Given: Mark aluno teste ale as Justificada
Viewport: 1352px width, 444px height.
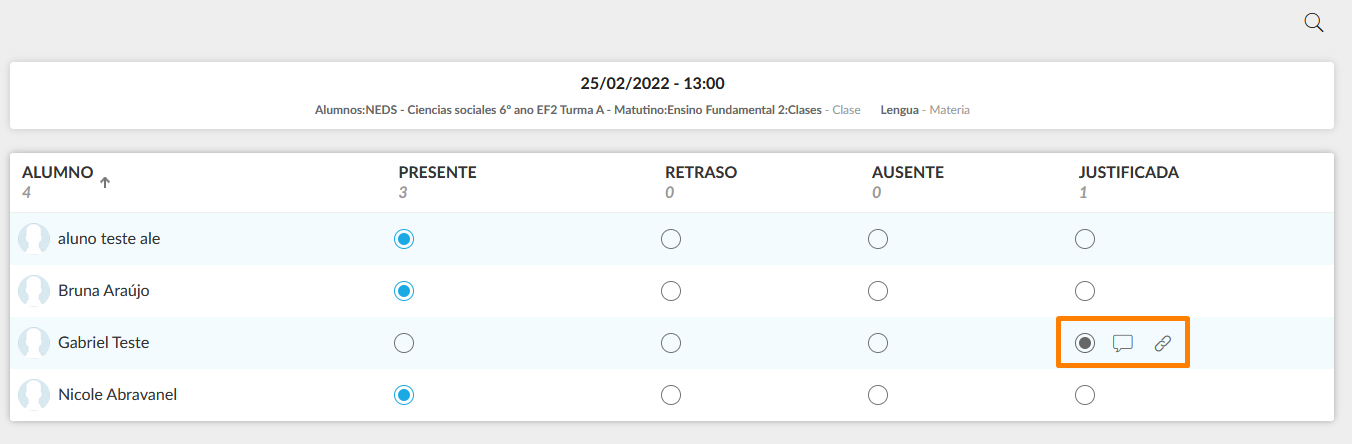Looking at the screenshot, I should point(1085,239).
